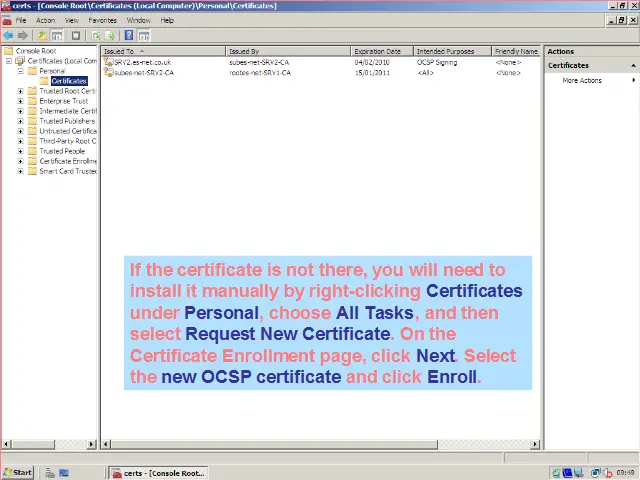Select the Trusted People folder

(61, 151)
